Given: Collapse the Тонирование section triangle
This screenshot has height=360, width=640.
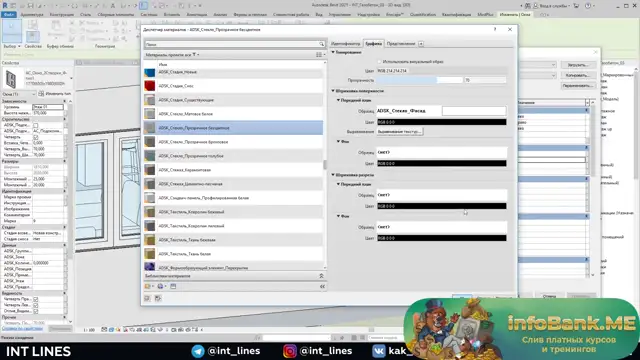Looking at the screenshot, I should [333, 52].
